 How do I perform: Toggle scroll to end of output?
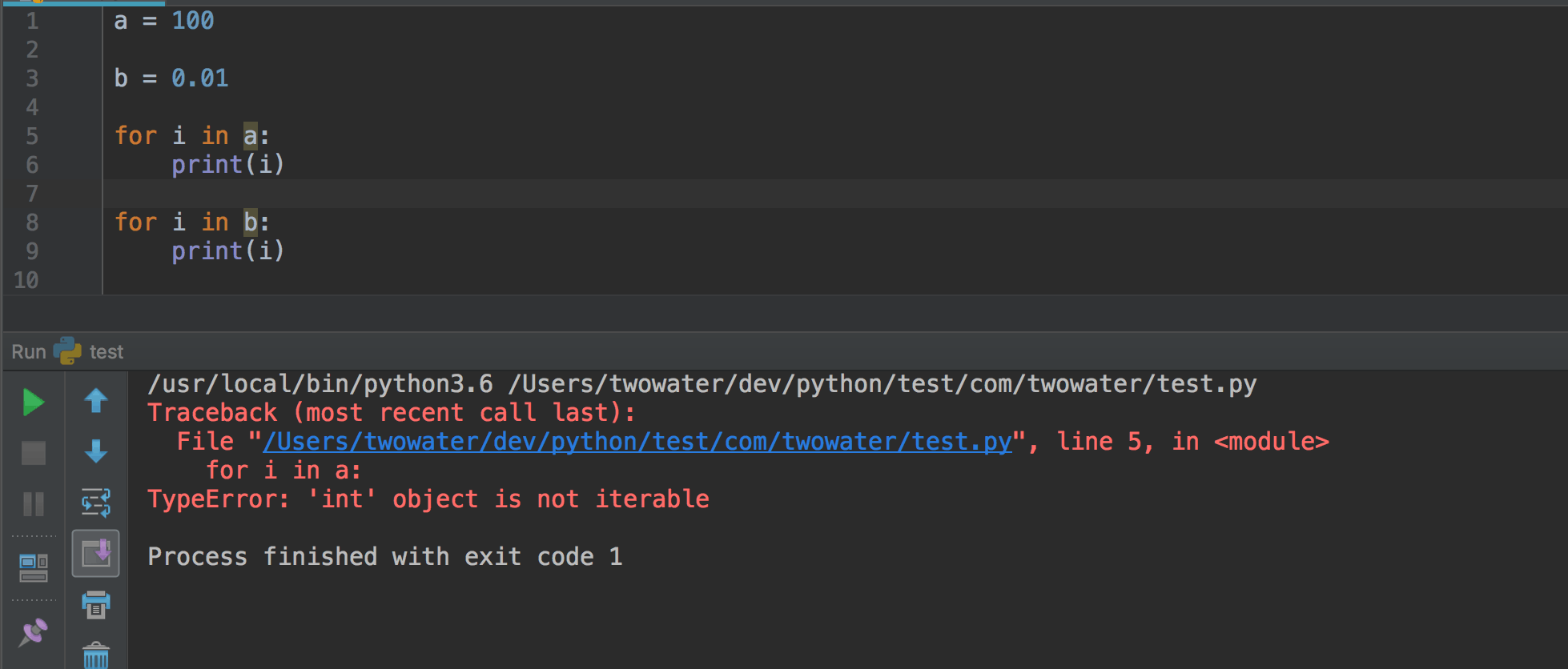coord(96,553)
